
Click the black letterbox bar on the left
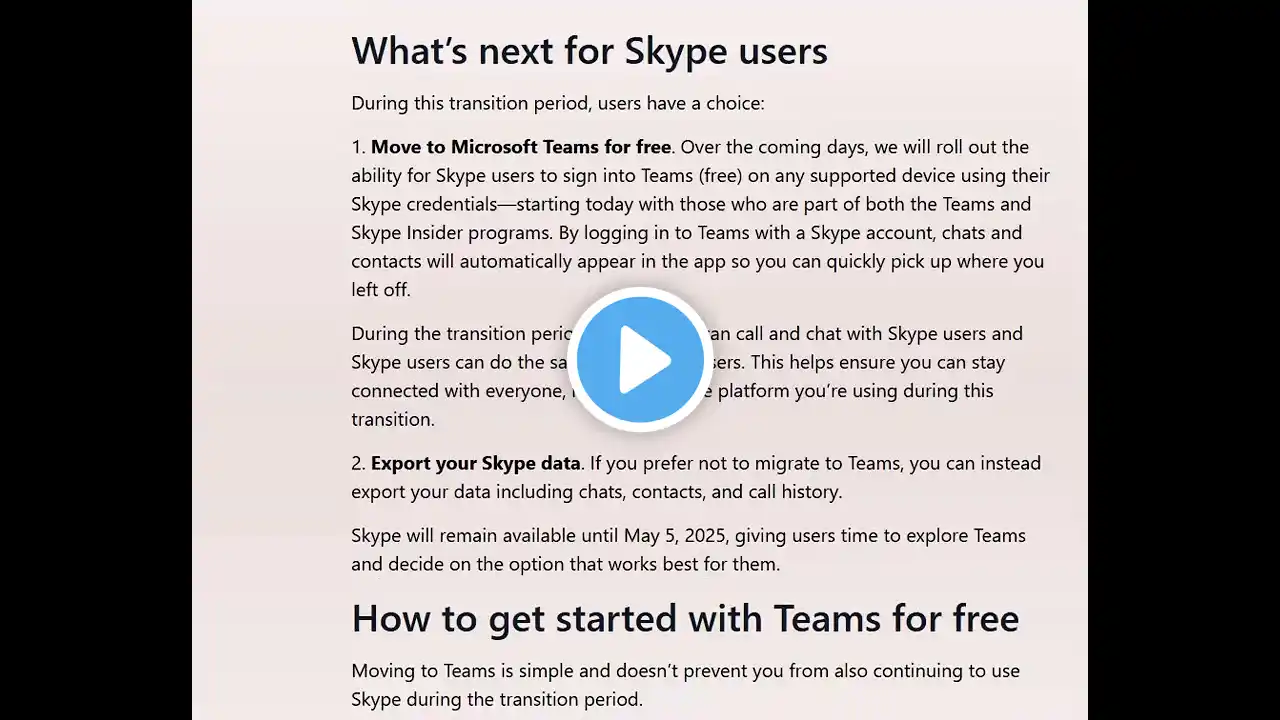(x=96, y=360)
